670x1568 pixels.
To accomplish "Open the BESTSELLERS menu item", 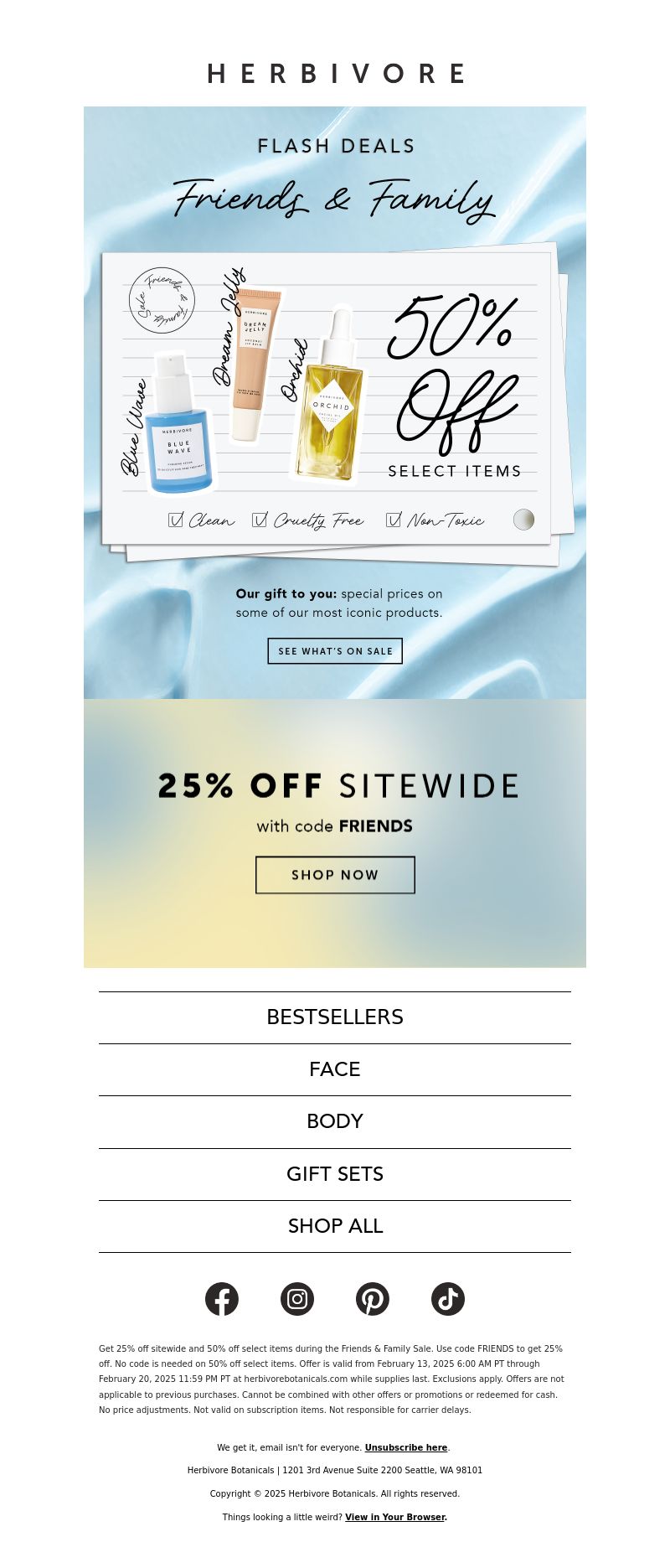I will 335,1017.
